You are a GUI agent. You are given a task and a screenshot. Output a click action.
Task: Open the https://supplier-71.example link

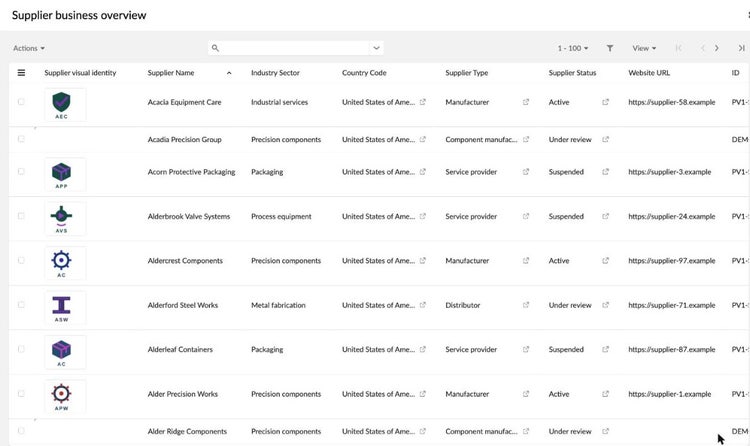pos(672,305)
